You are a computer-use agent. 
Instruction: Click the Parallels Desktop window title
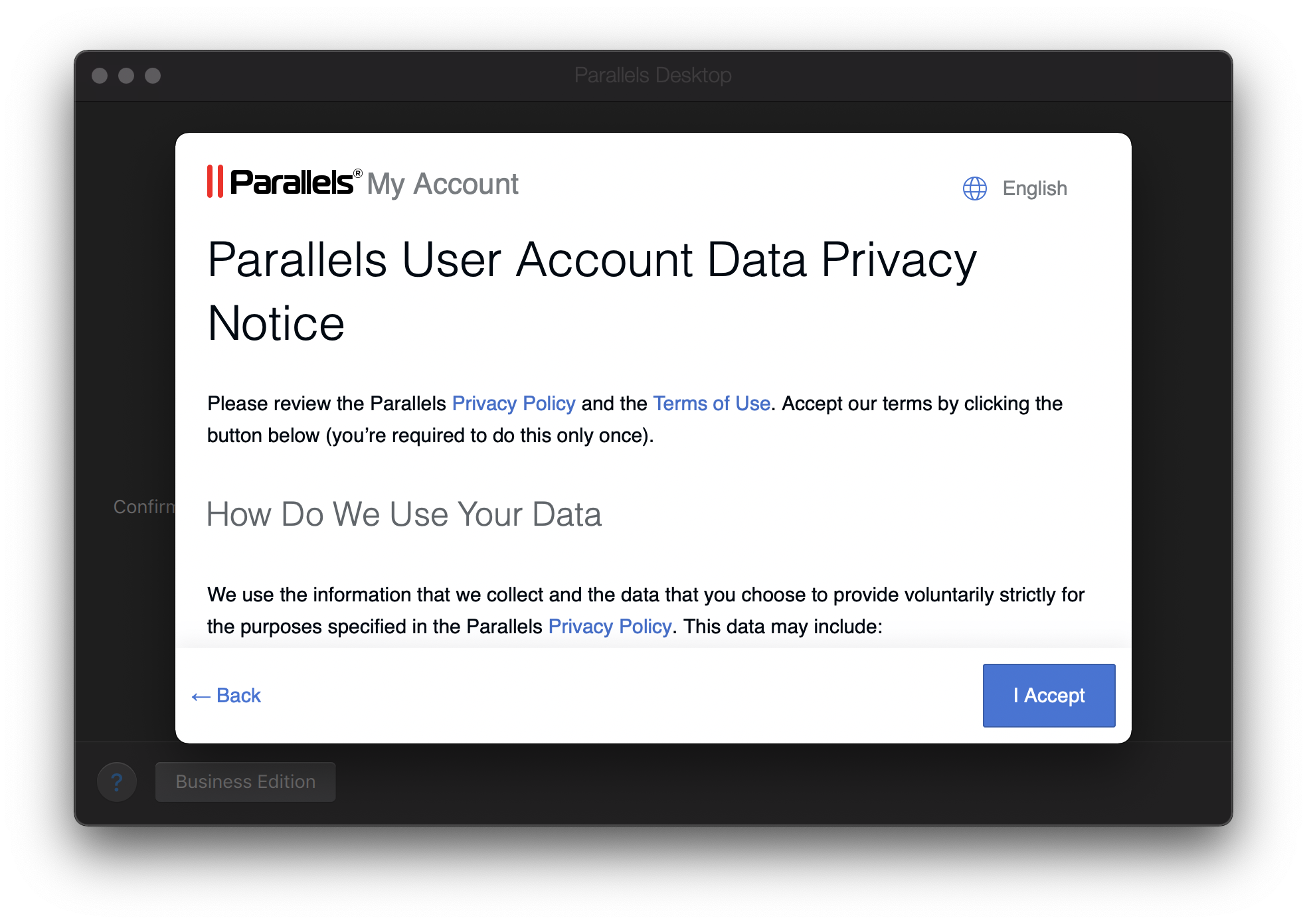(x=653, y=76)
